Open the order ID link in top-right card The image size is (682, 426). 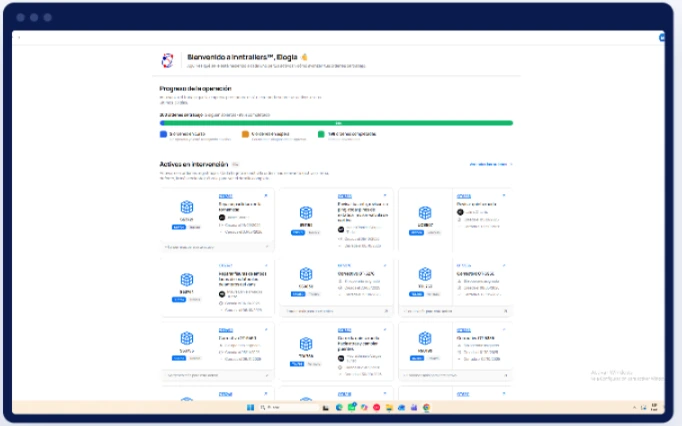(x=464, y=196)
